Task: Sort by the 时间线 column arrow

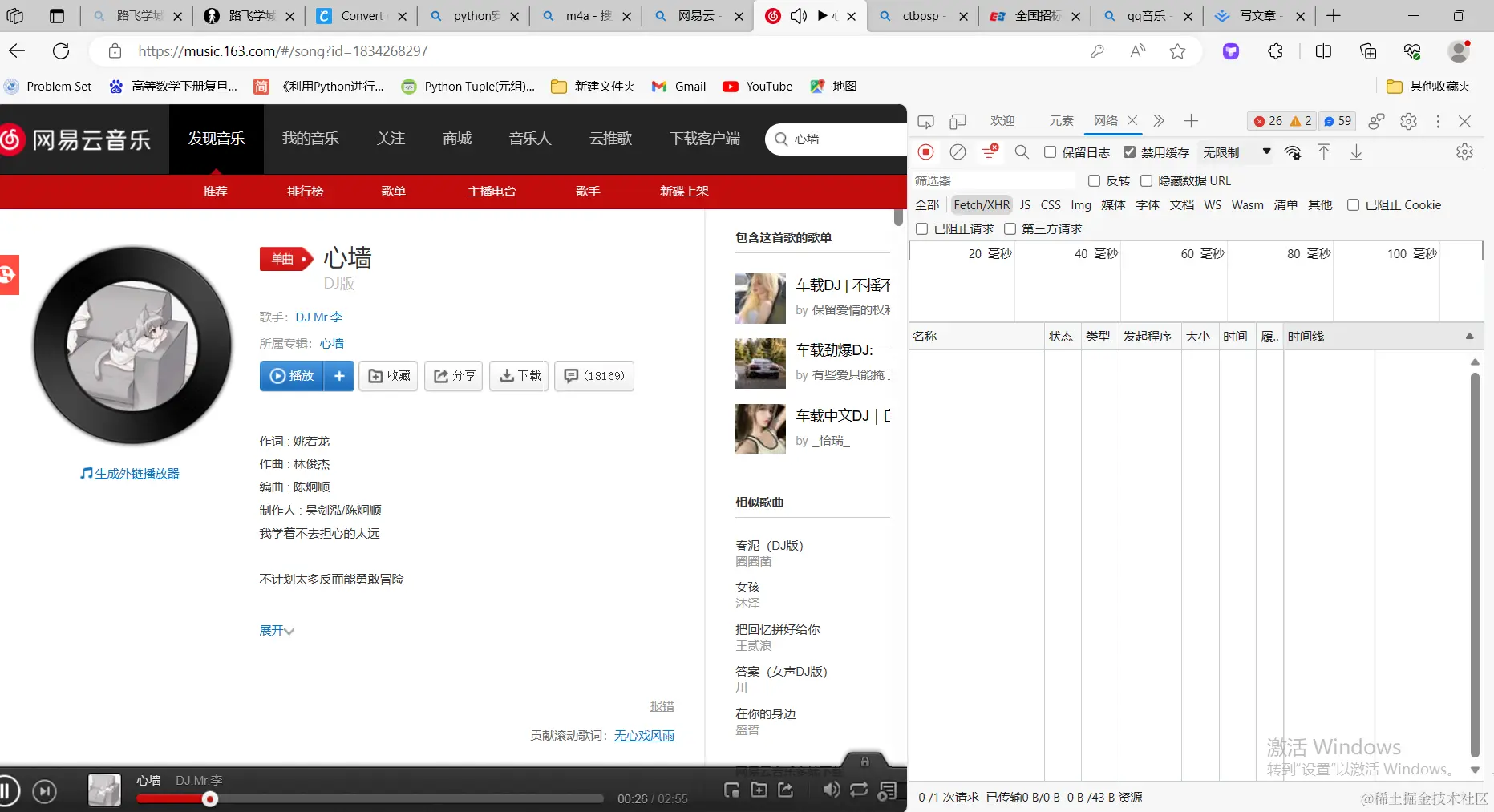Action: (1469, 337)
